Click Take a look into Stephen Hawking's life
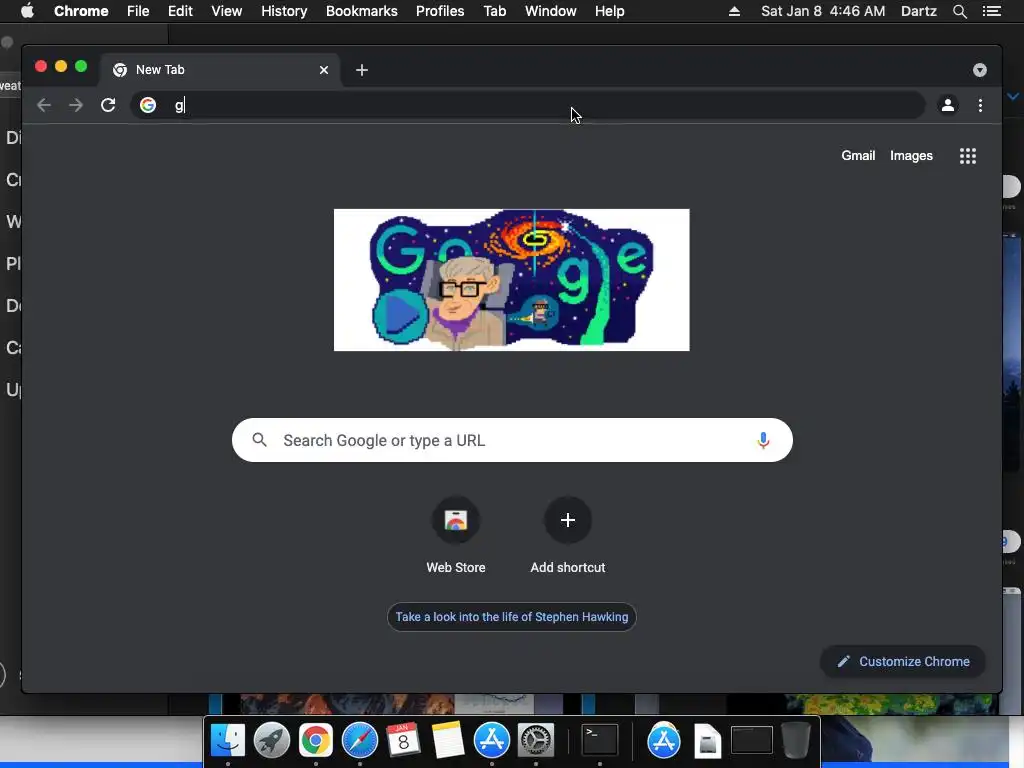This screenshot has height=768, width=1024. coord(511,616)
